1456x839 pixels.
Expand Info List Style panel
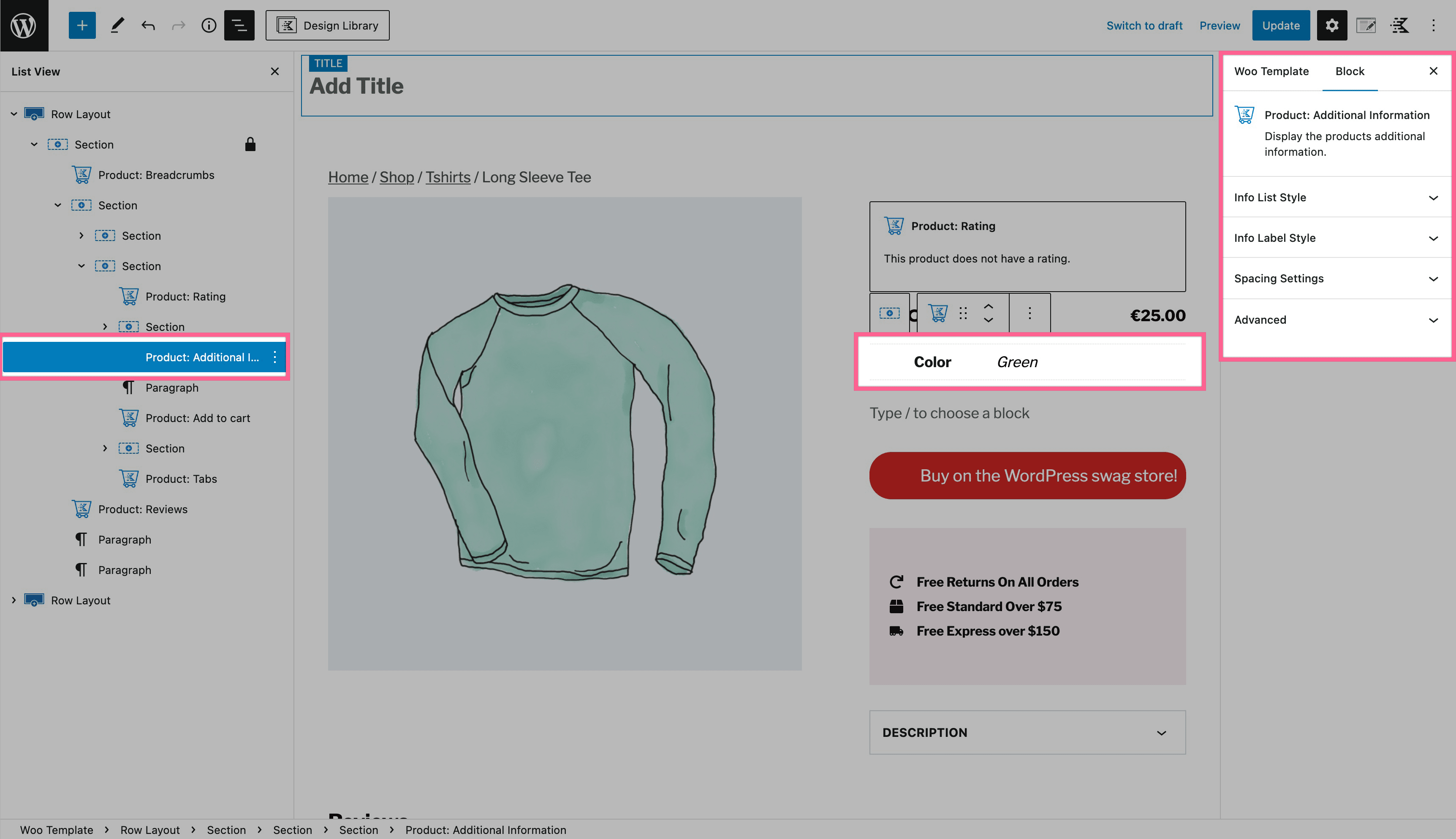[x=1336, y=198]
